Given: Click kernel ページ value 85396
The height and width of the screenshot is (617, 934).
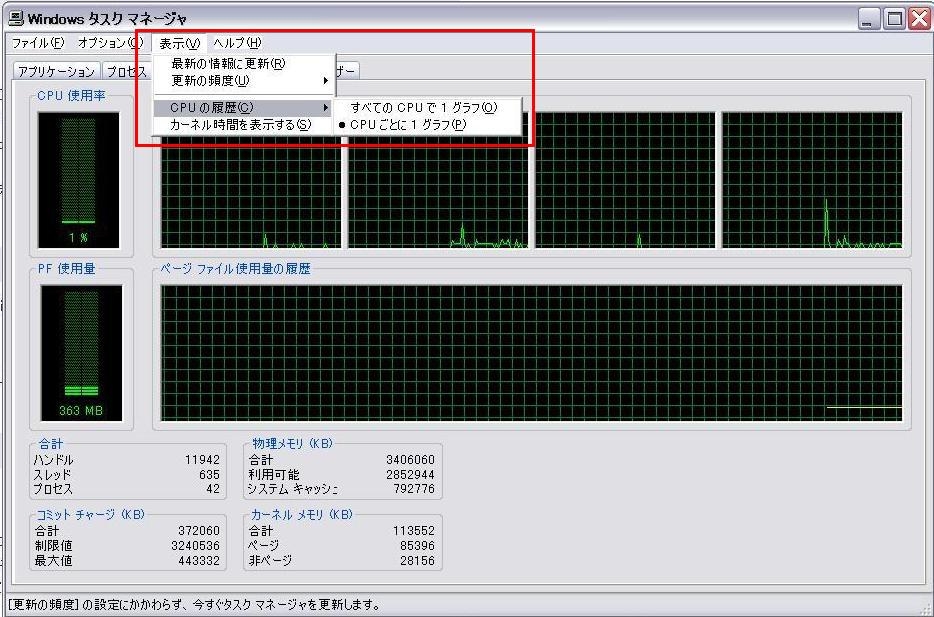Looking at the screenshot, I should pyautogui.click(x=418, y=546).
